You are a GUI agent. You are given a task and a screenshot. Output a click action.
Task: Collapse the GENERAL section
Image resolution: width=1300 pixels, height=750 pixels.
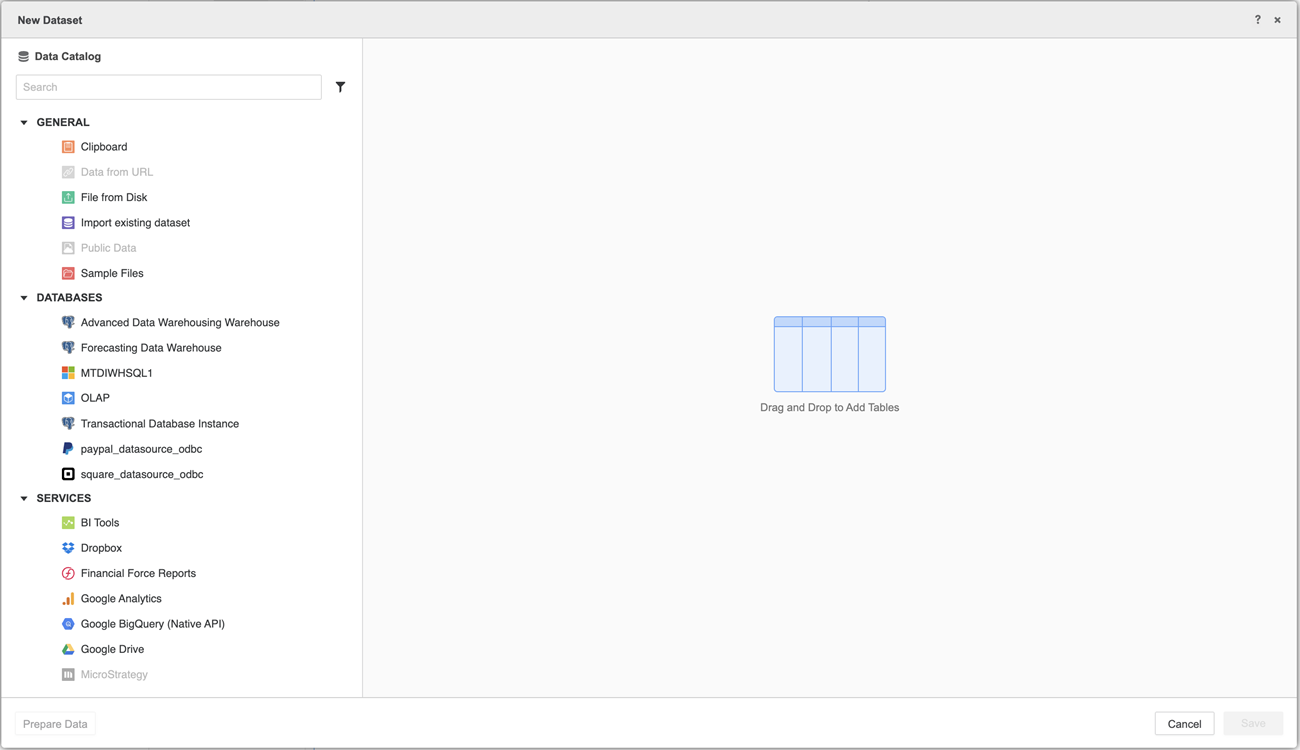(x=24, y=123)
